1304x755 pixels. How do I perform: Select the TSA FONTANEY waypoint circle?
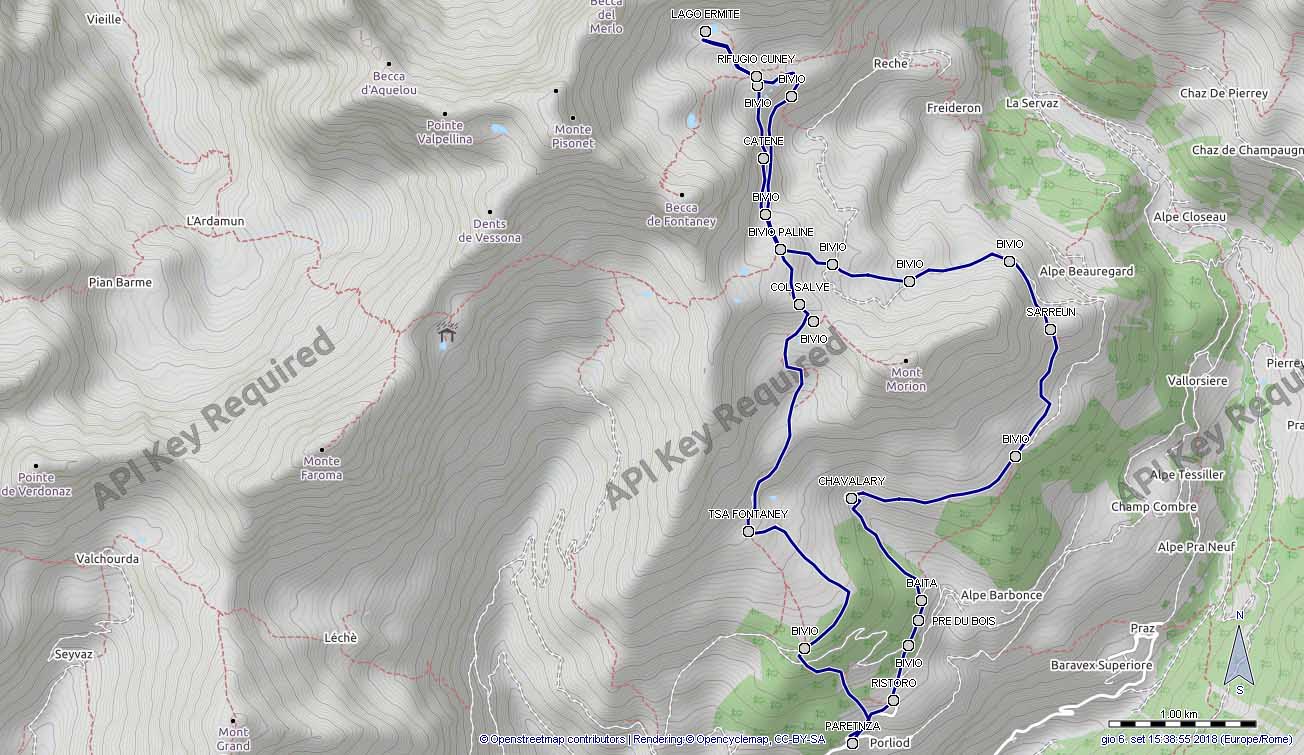click(748, 531)
